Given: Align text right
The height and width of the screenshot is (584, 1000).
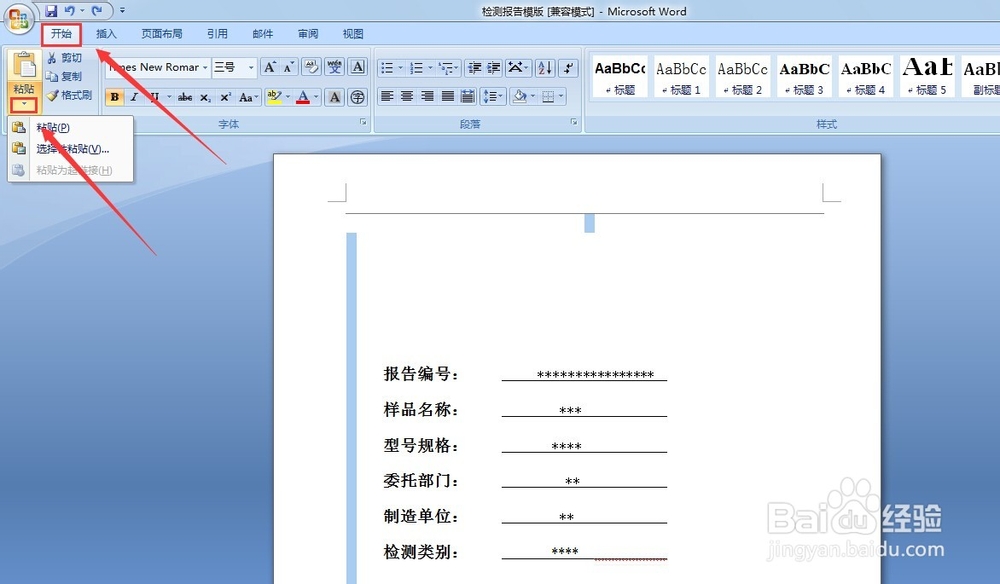Looking at the screenshot, I should (x=427, y=96).
